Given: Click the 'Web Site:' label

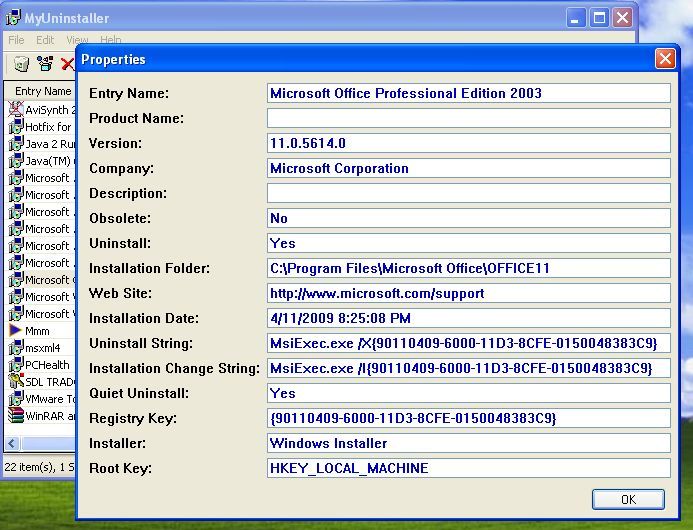Looking at the screenshot, I should point(120,294).
